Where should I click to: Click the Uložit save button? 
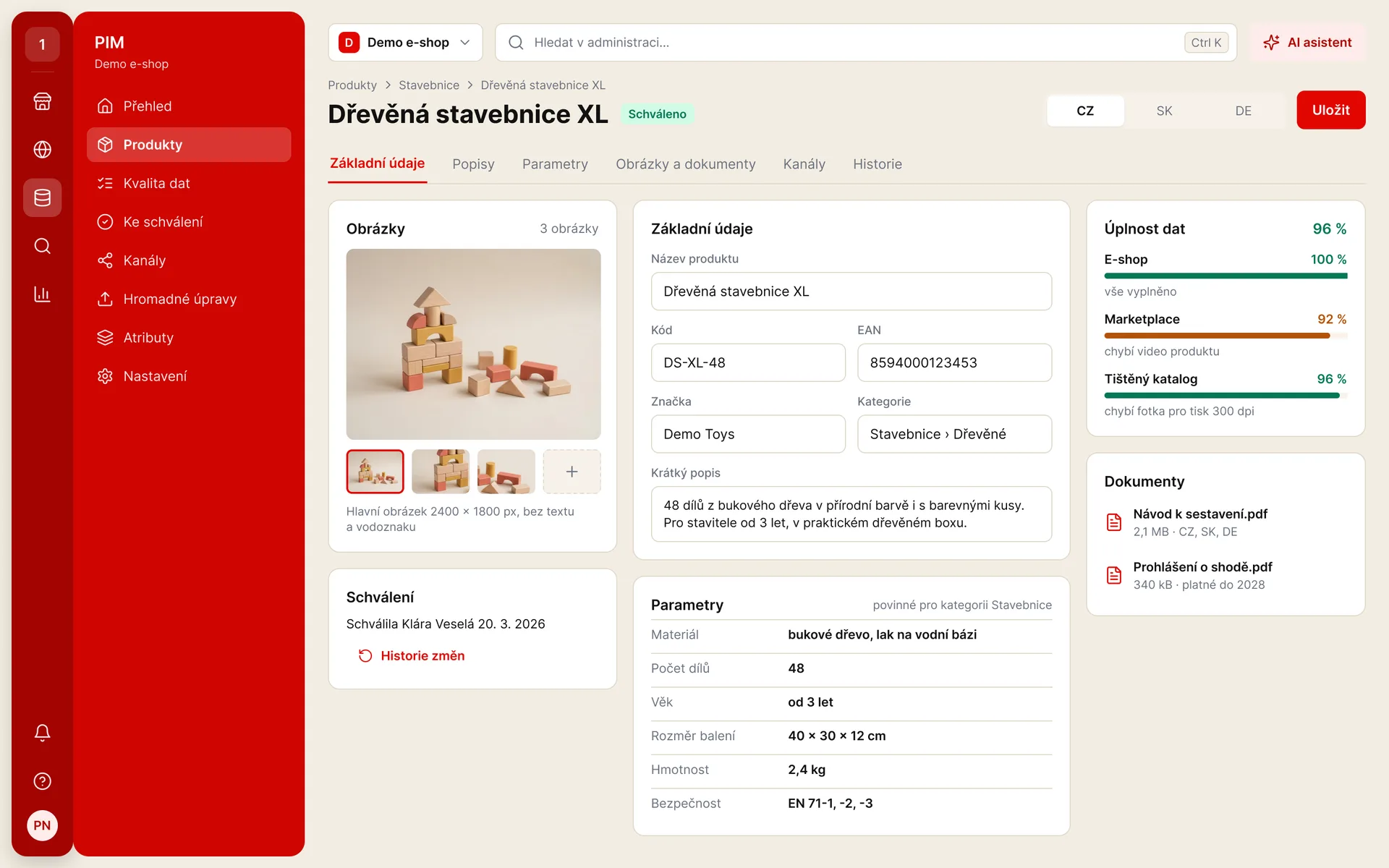(1330, 110)
